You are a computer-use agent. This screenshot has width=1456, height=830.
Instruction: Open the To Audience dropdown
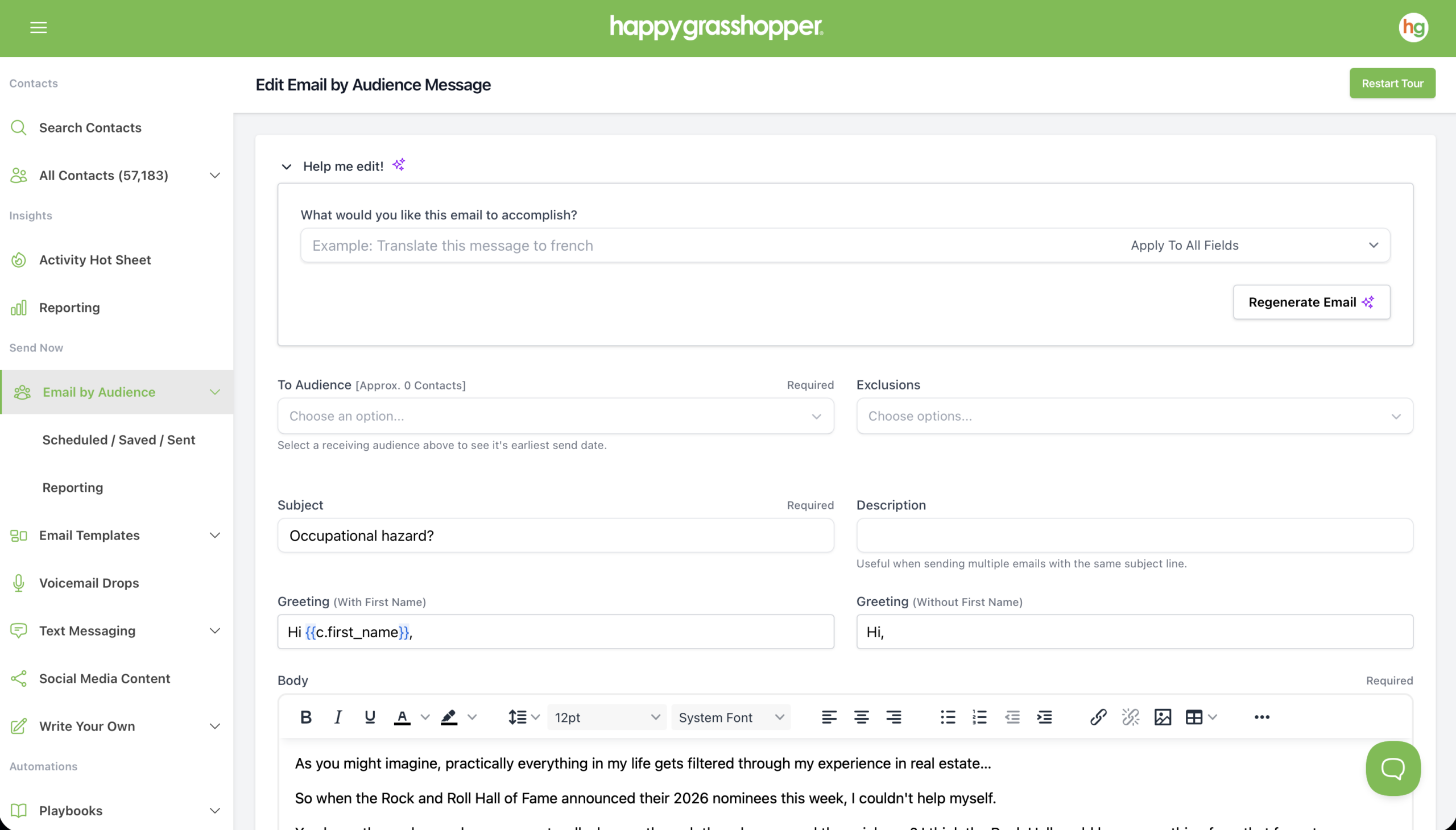[x=555, y=416]
